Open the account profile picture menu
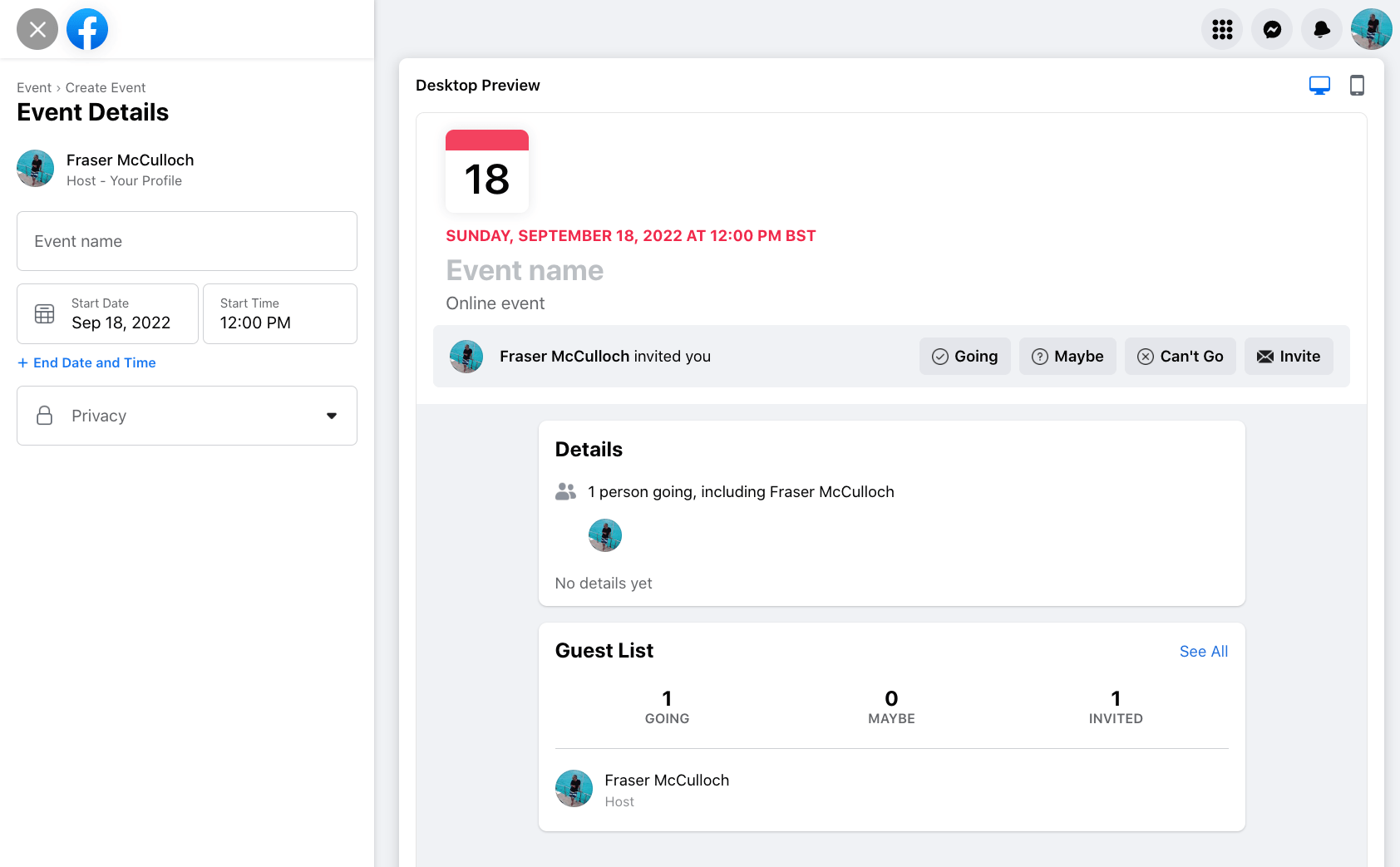The width and height of the screenshot is (1400, 867). 1371,29
